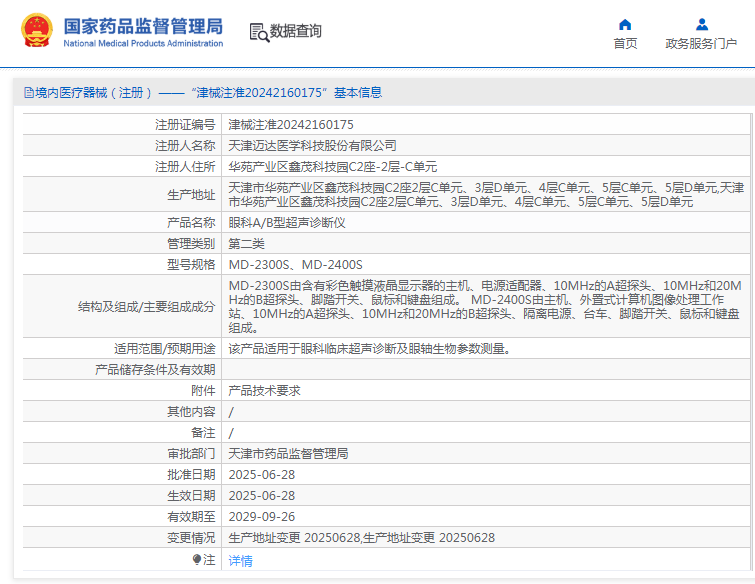Screen dimensions: 755x584
Task: Click the 变更情况 change record value
Action: click(361, 538)
